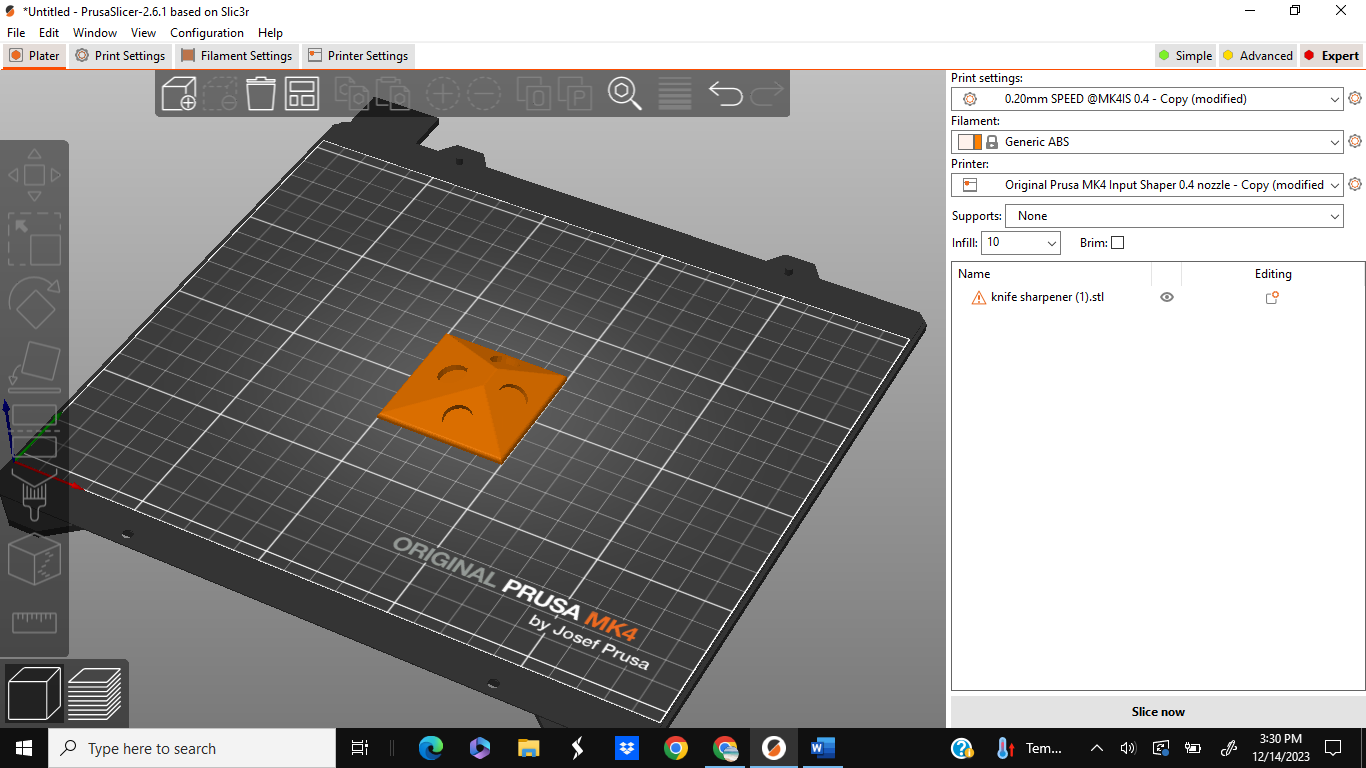Open Dropbox from the taskbar
This screenshot has height=768, width=1366.
(627, 748)
